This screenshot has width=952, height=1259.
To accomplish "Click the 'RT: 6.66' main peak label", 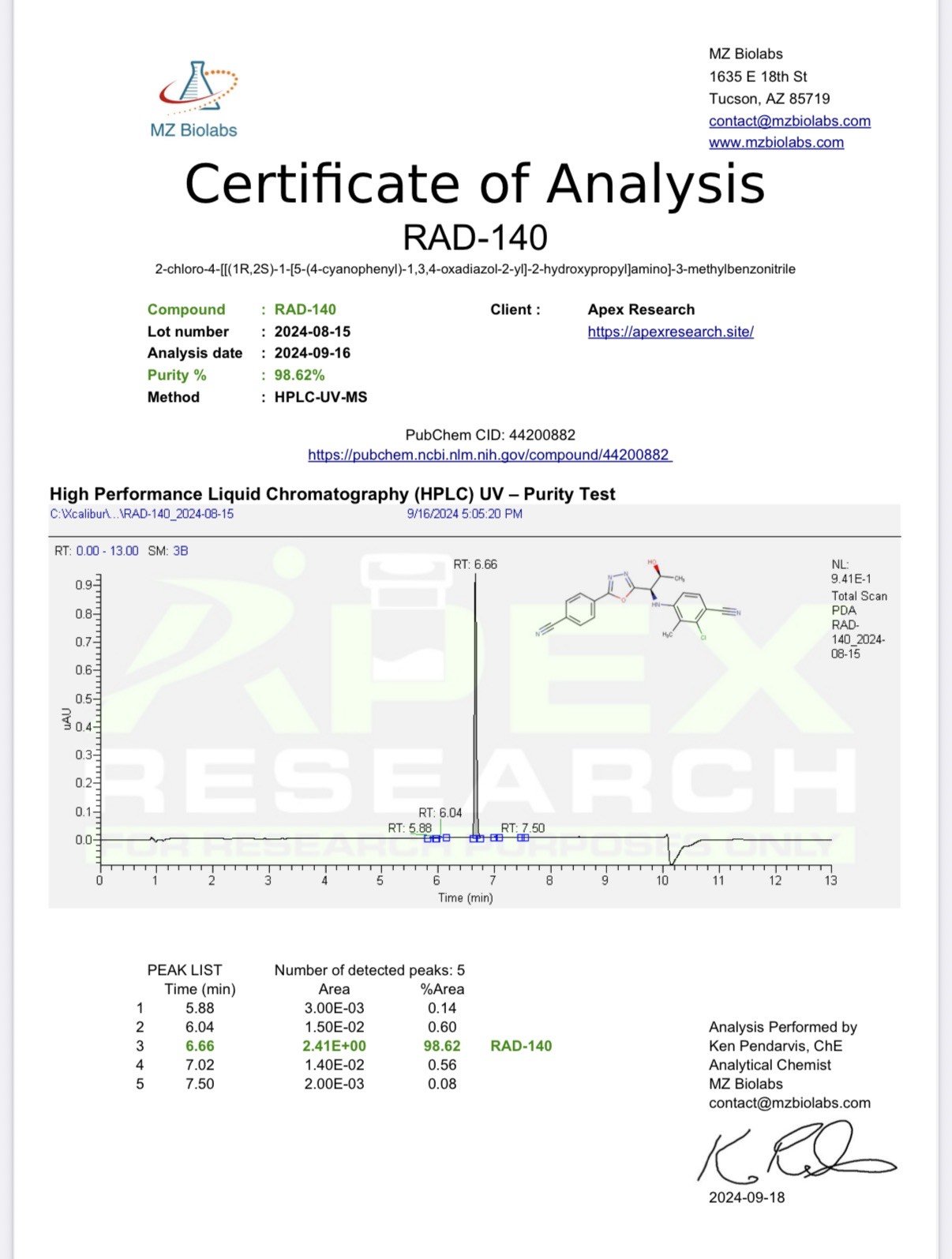I will click(475, 564).
